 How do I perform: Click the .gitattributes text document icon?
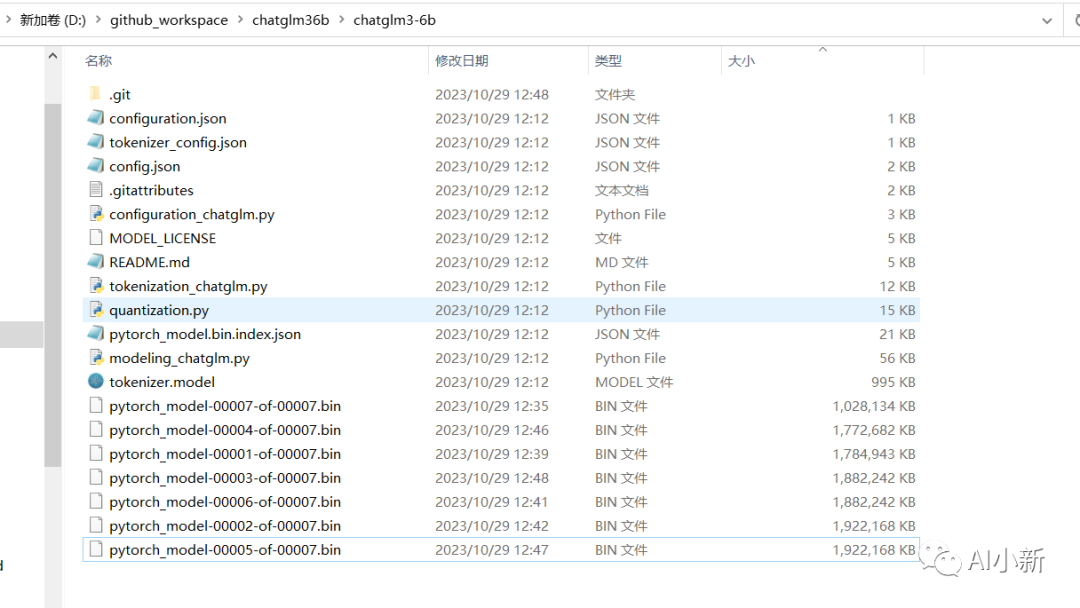click(96, 189)
